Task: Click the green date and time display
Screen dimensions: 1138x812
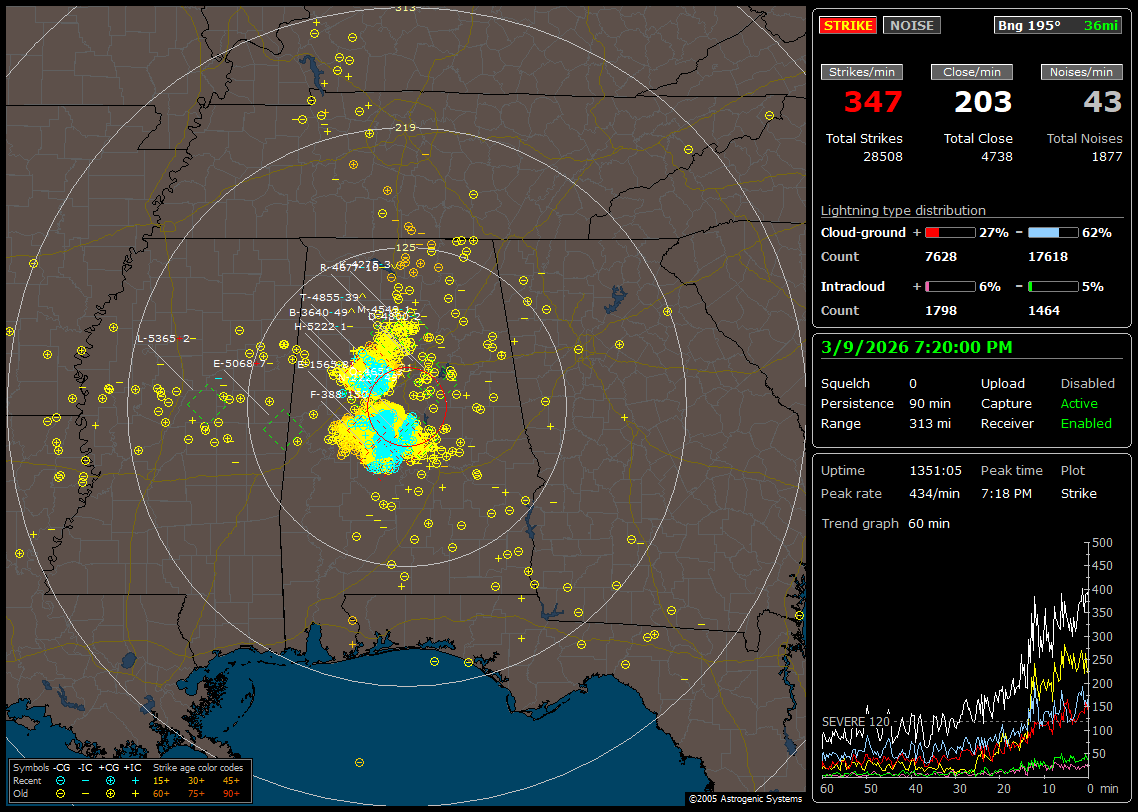Action: point(916,347)
